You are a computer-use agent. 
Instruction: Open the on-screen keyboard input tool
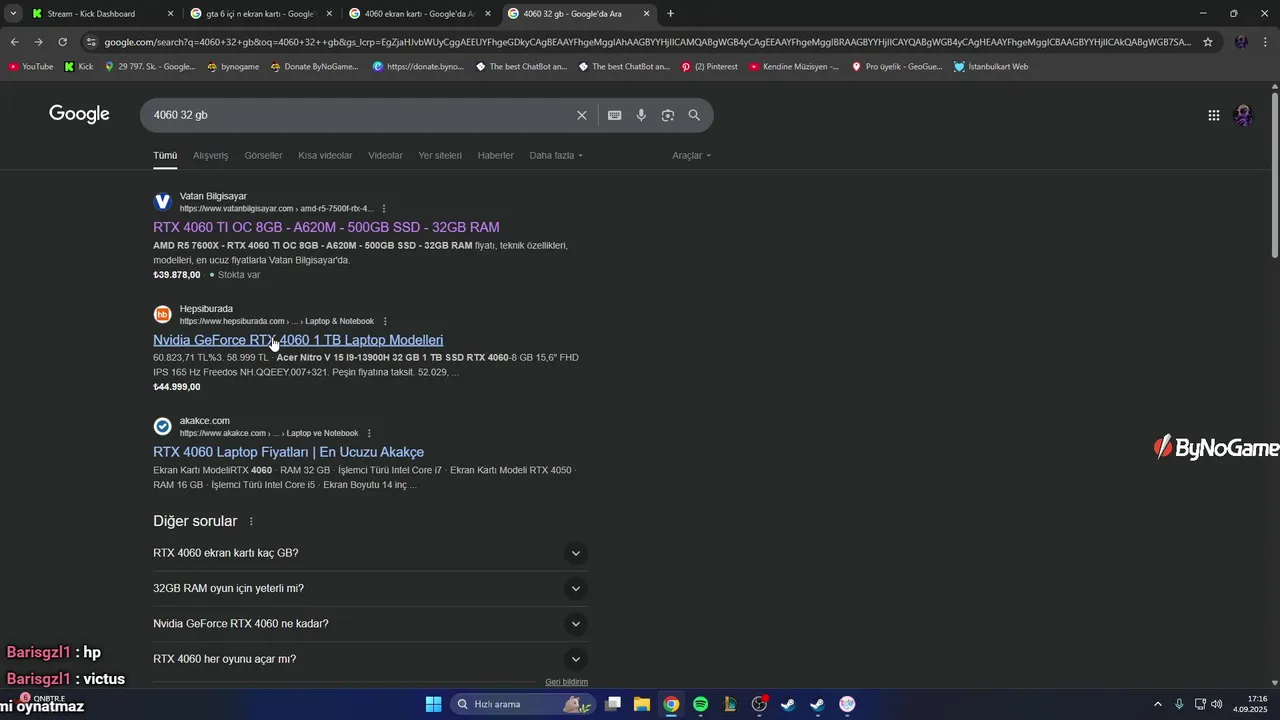[615, 115]
